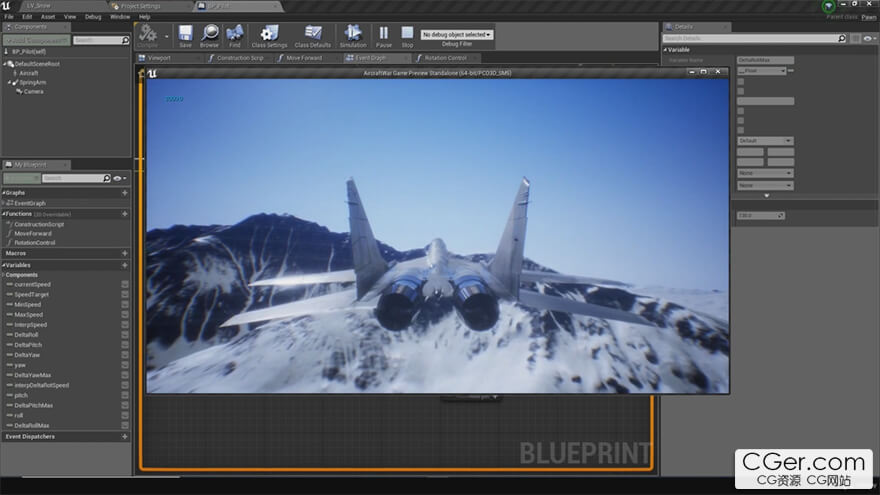The height and width of the screenshot is (495, 880).
Task: Click the Browse magnifier icon
Action: pyautogui.click(x=210, y=35)
